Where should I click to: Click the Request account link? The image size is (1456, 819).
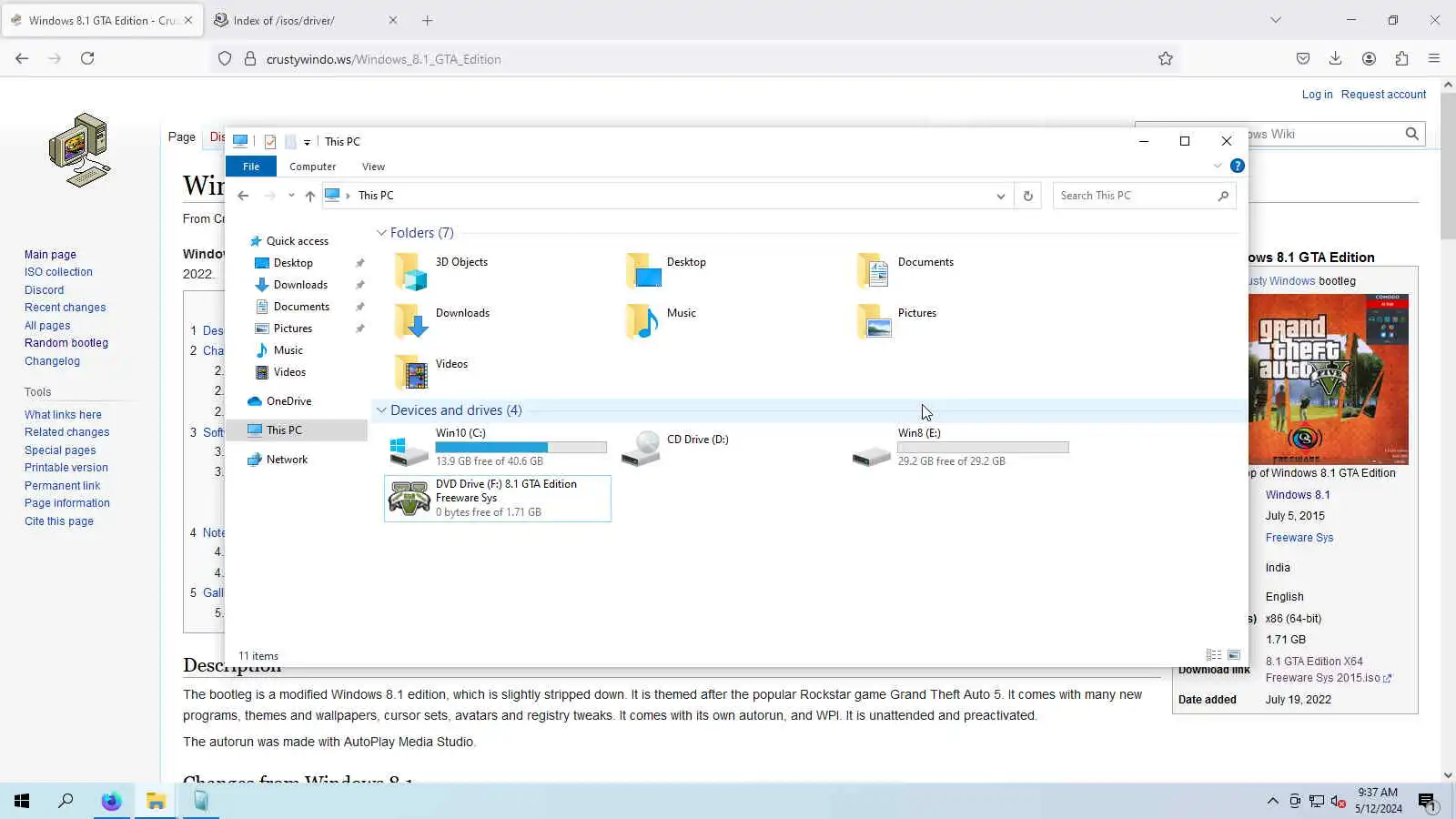tap(1383, 95)
